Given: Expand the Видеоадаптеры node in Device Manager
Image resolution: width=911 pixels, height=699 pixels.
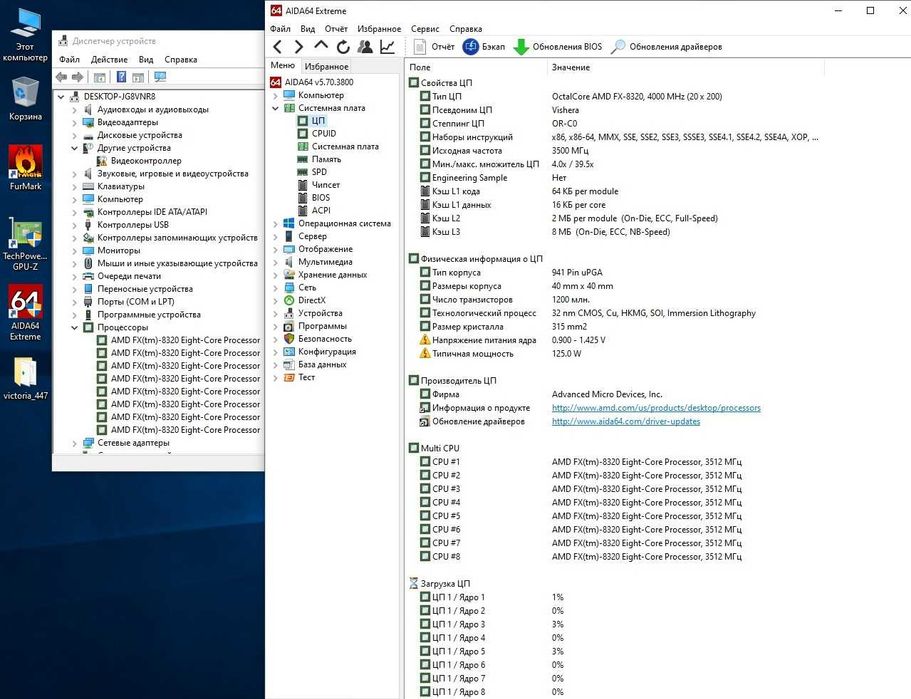Looking at the screenshot, I should click(75, 122).
